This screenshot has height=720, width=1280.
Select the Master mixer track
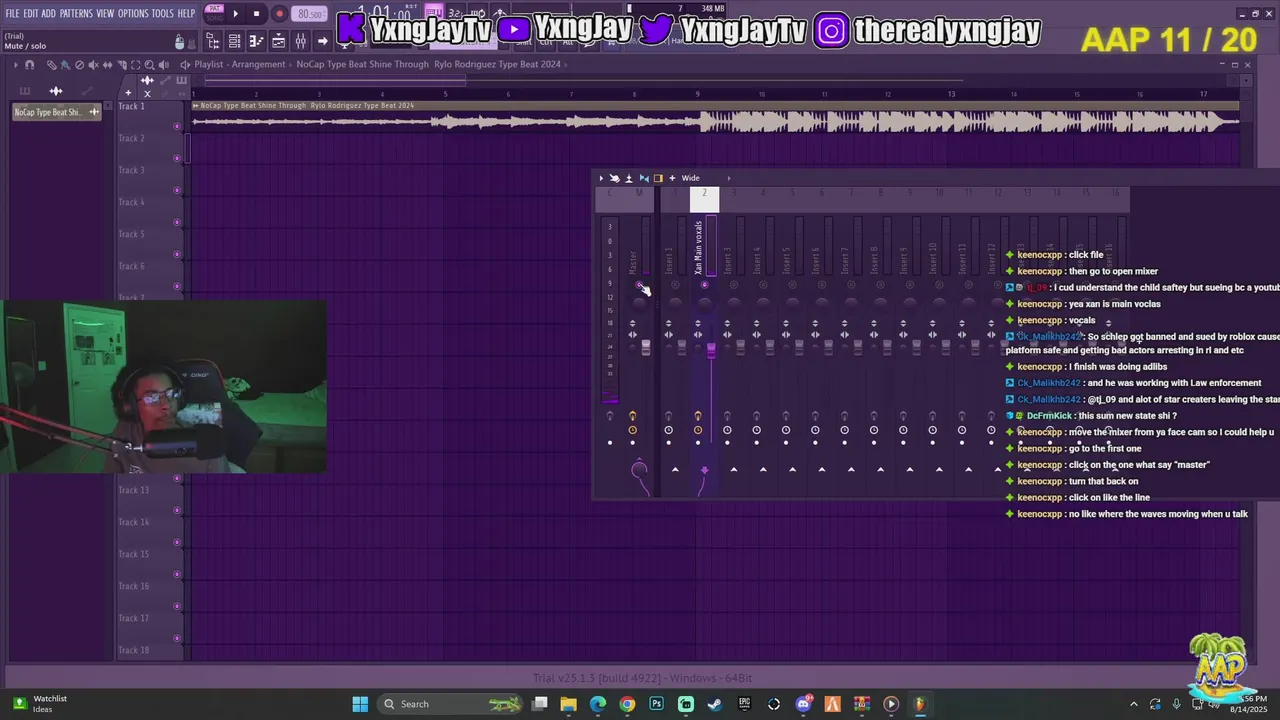pos(633,262)
